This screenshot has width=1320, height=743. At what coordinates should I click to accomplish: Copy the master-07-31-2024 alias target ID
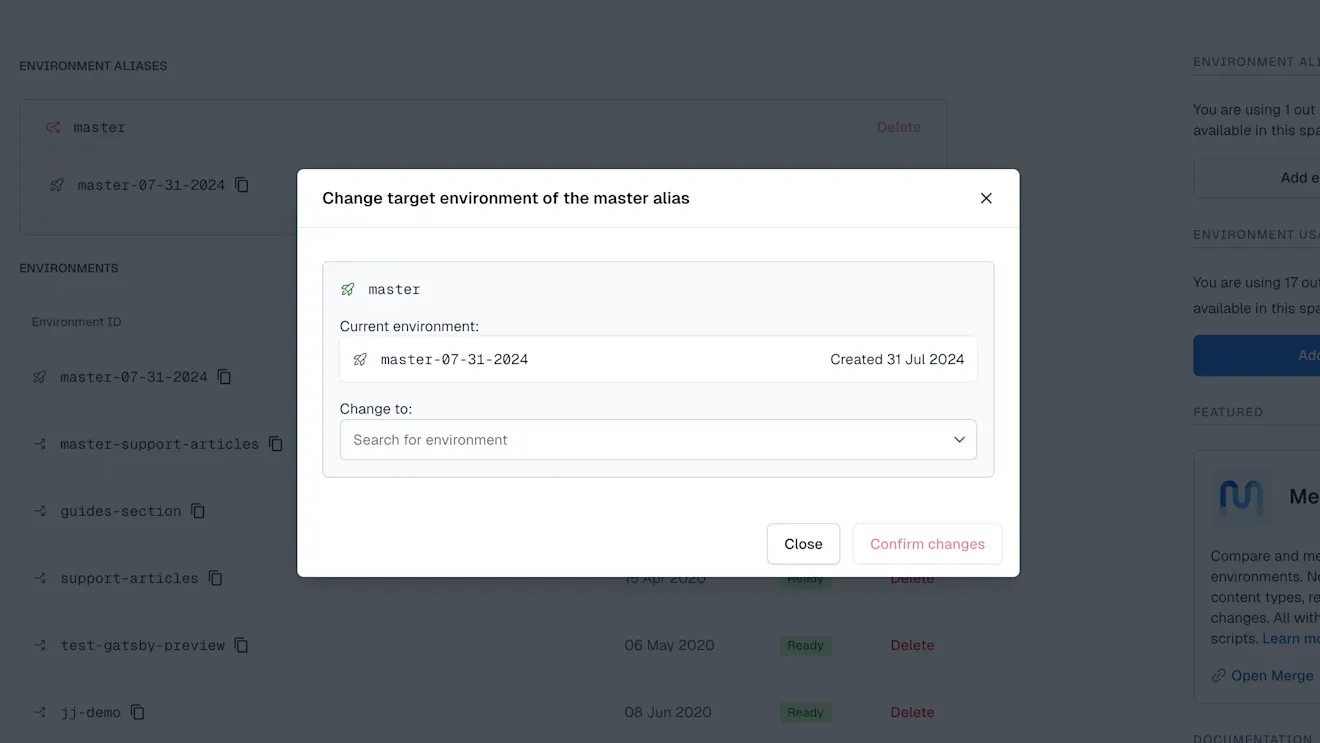tap(242, 185)
